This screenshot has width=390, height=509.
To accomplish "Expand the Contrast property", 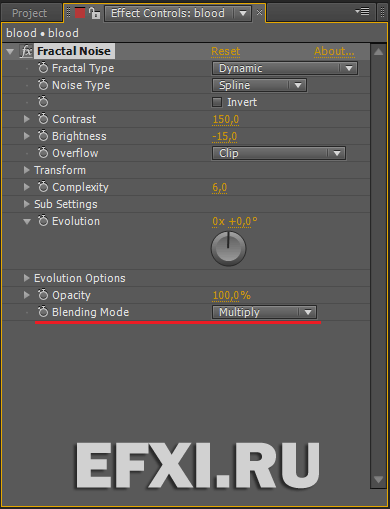I will click(27, 119).
